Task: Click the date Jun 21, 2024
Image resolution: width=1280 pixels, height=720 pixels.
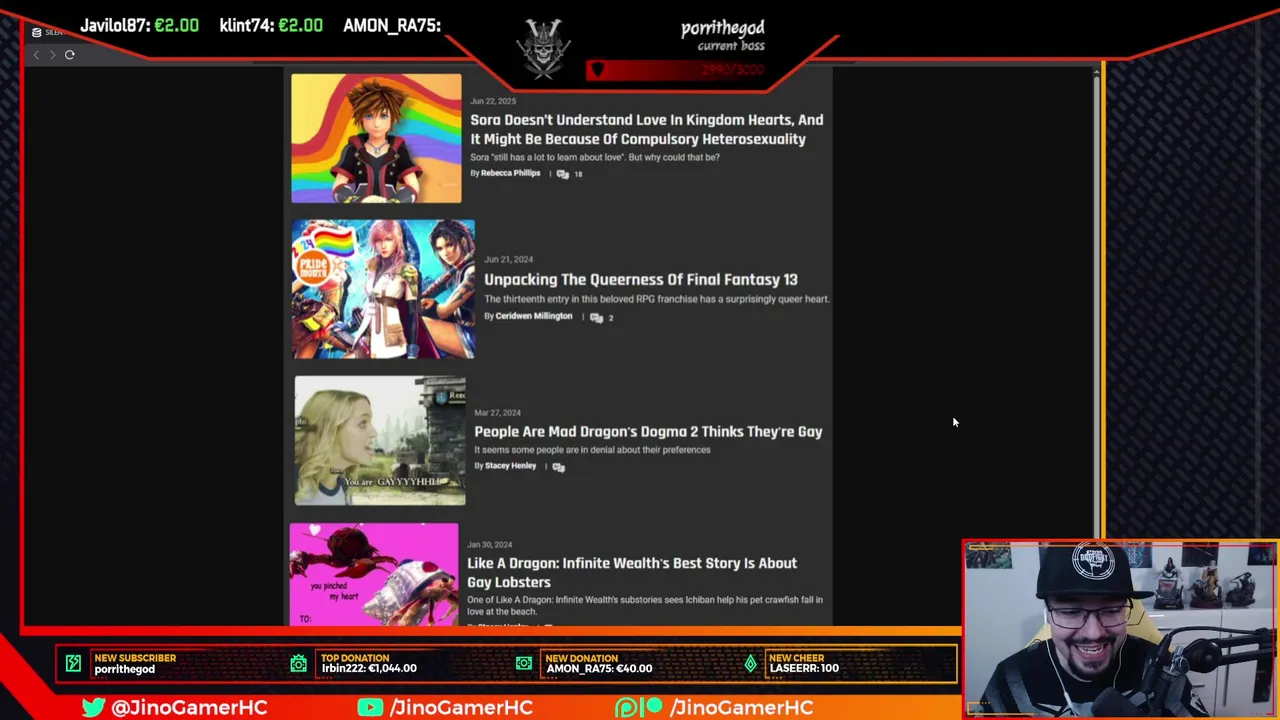Action: 508,259
